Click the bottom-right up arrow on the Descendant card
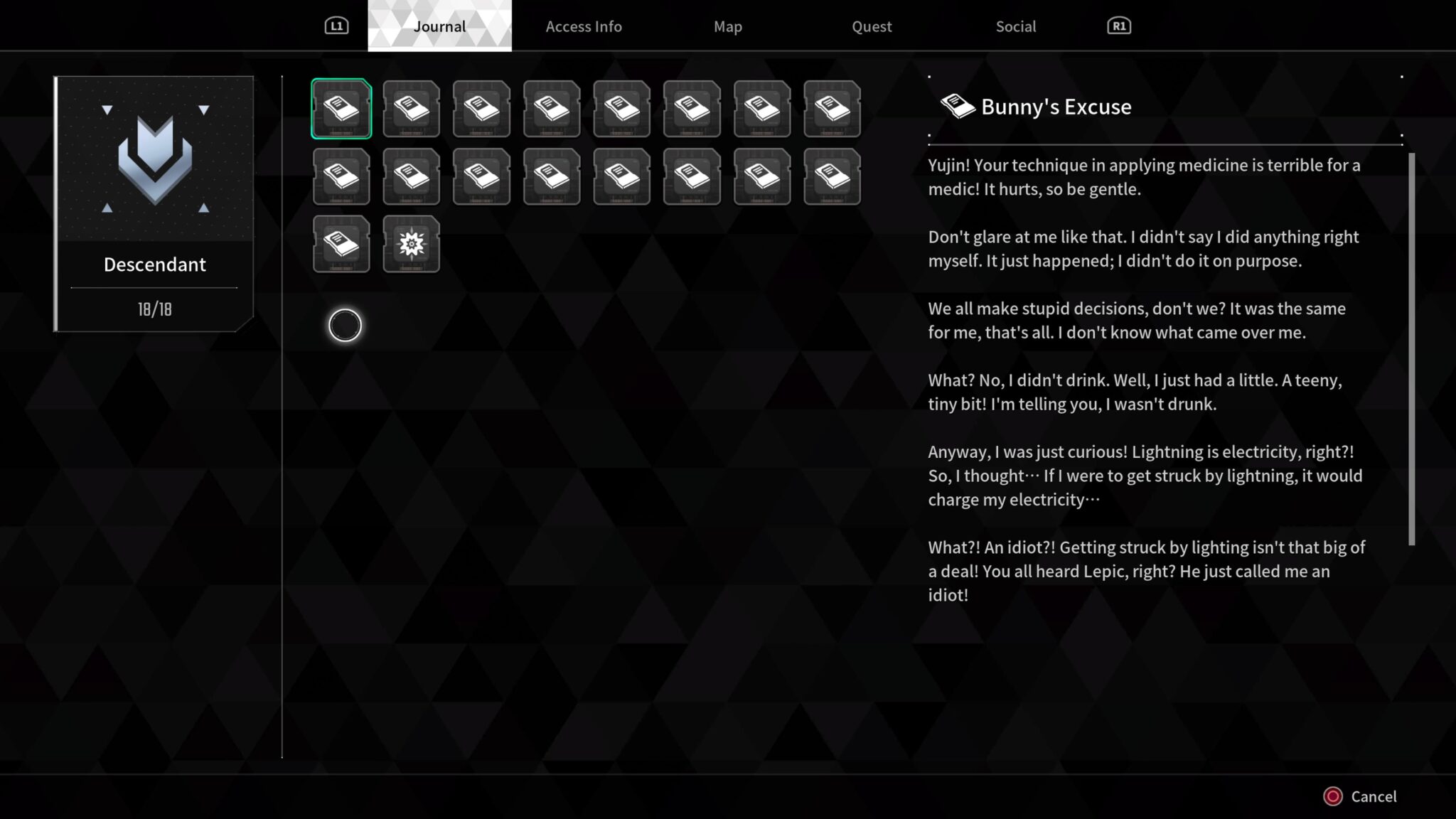 point(204,208)
